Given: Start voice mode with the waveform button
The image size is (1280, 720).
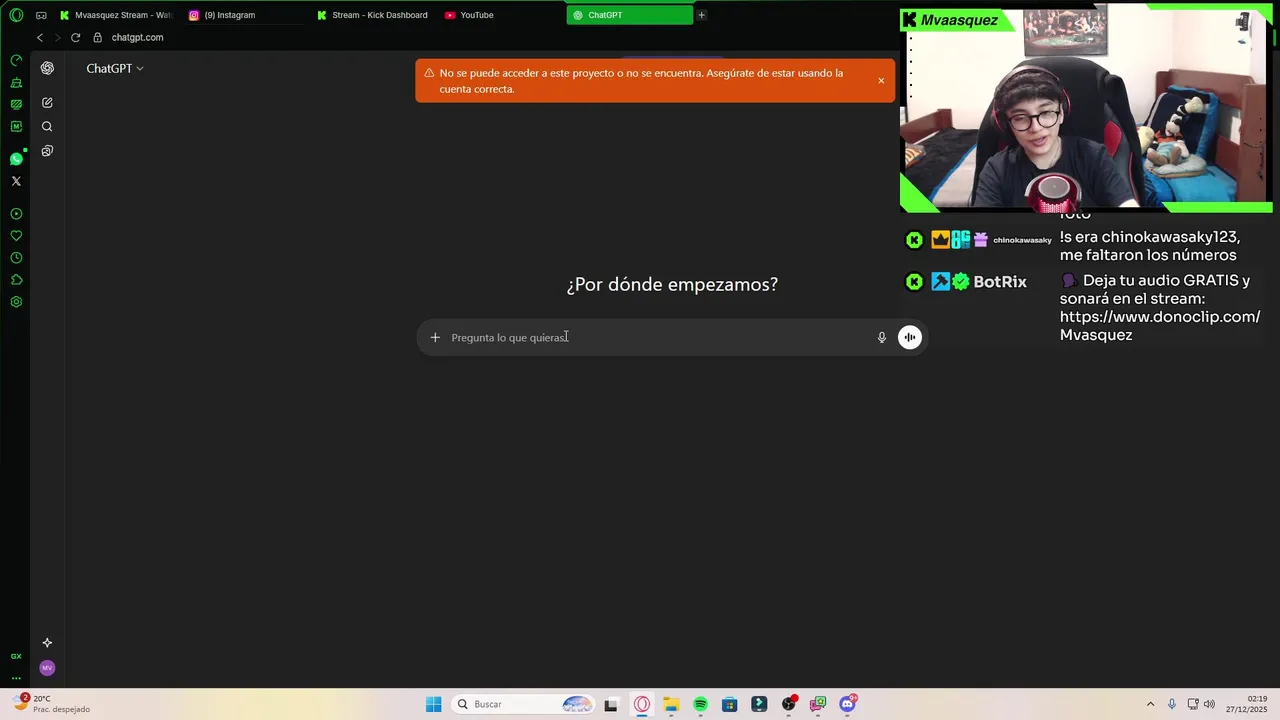Looking at the screenshot, I should click(x=910, y=338).
